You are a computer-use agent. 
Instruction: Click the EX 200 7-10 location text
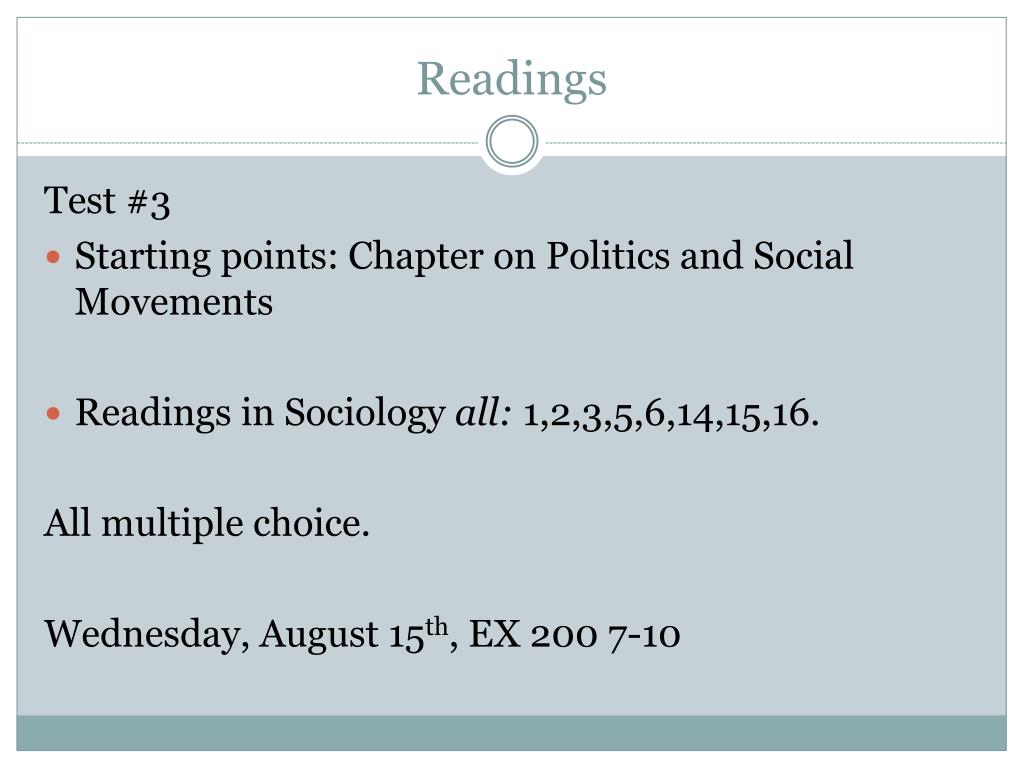click(575, 634)
